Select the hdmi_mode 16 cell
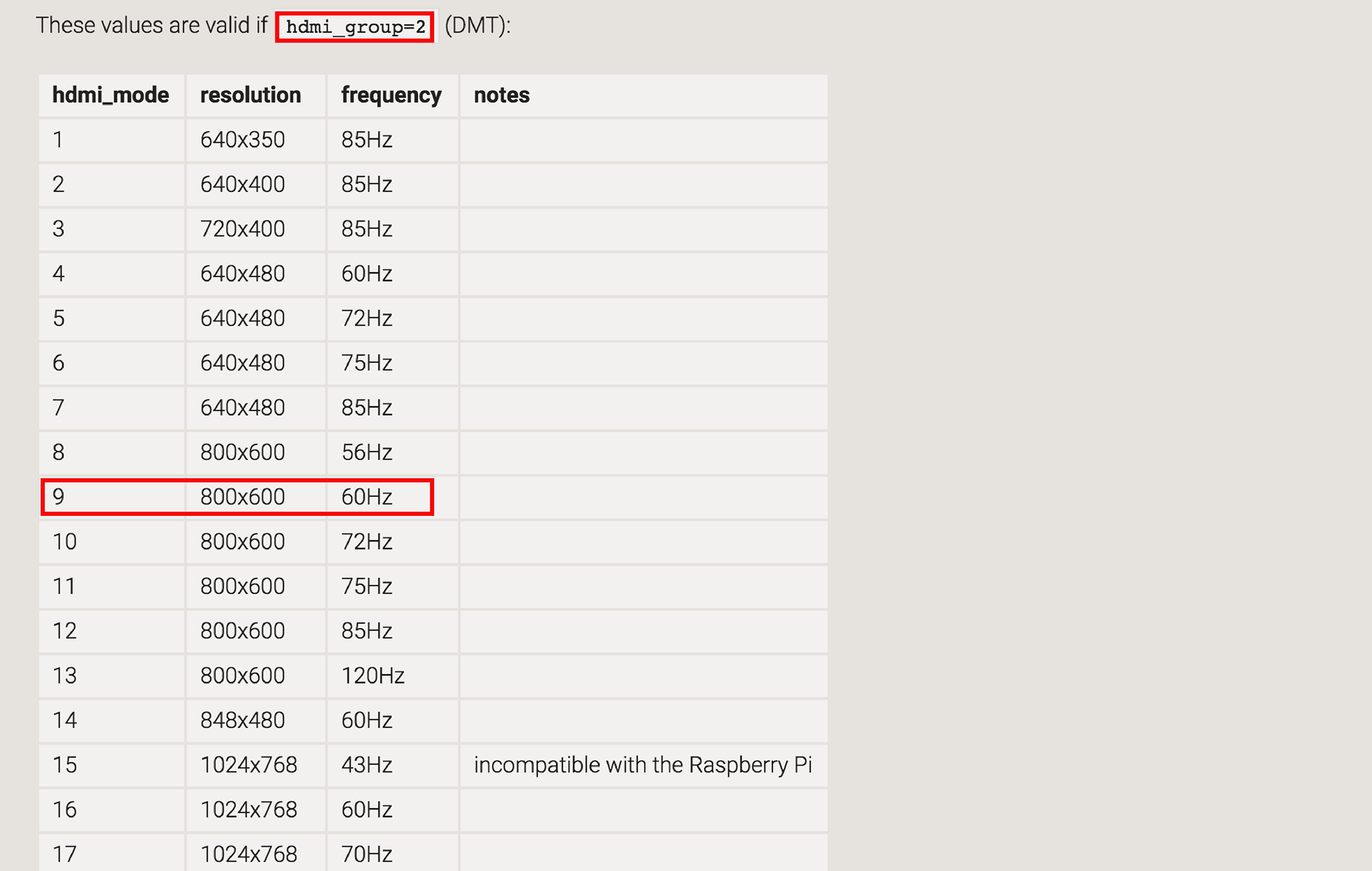 pos(65,810)
